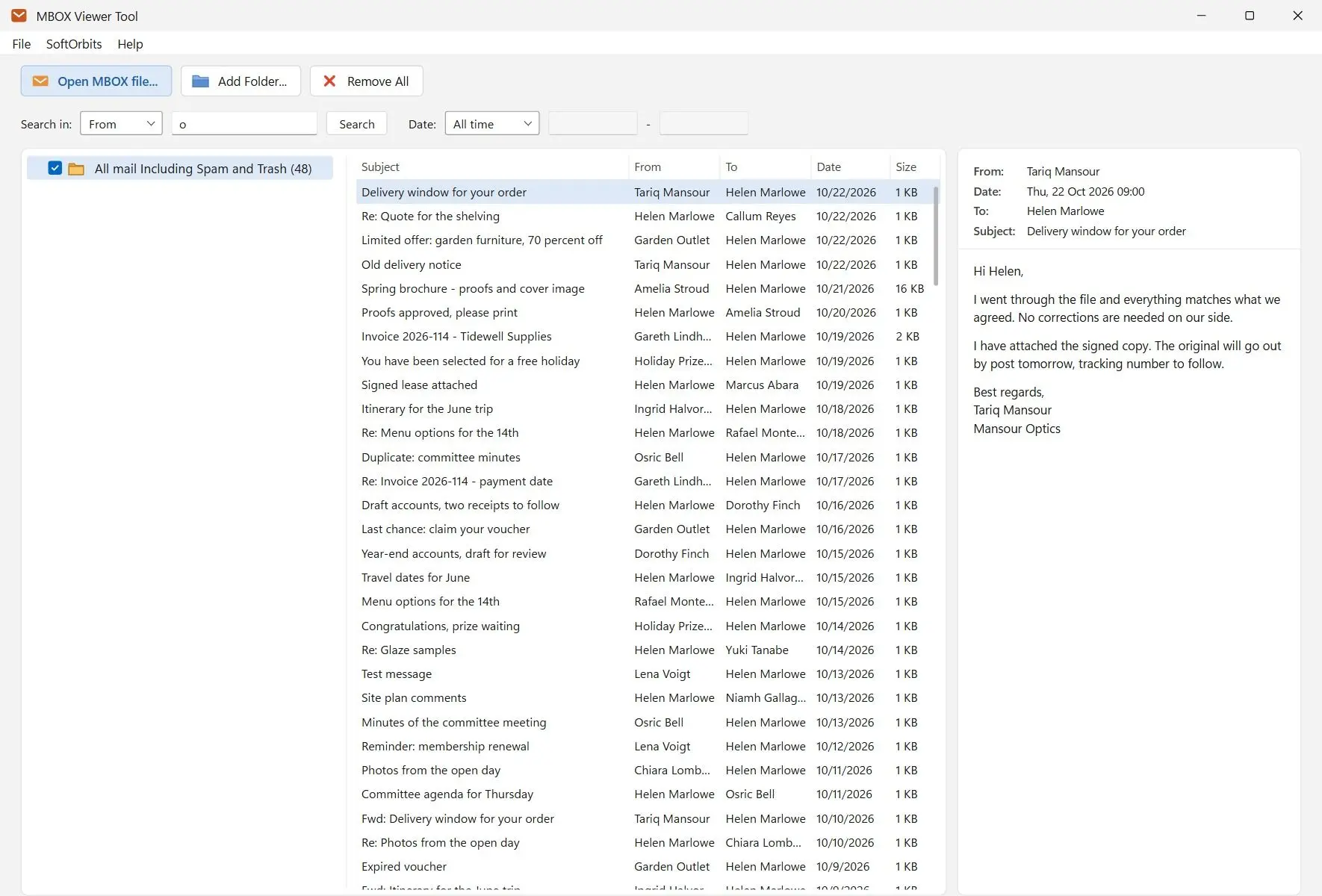Open the SoftOrbits menu
1322x896 pixels.
[74, 44]
